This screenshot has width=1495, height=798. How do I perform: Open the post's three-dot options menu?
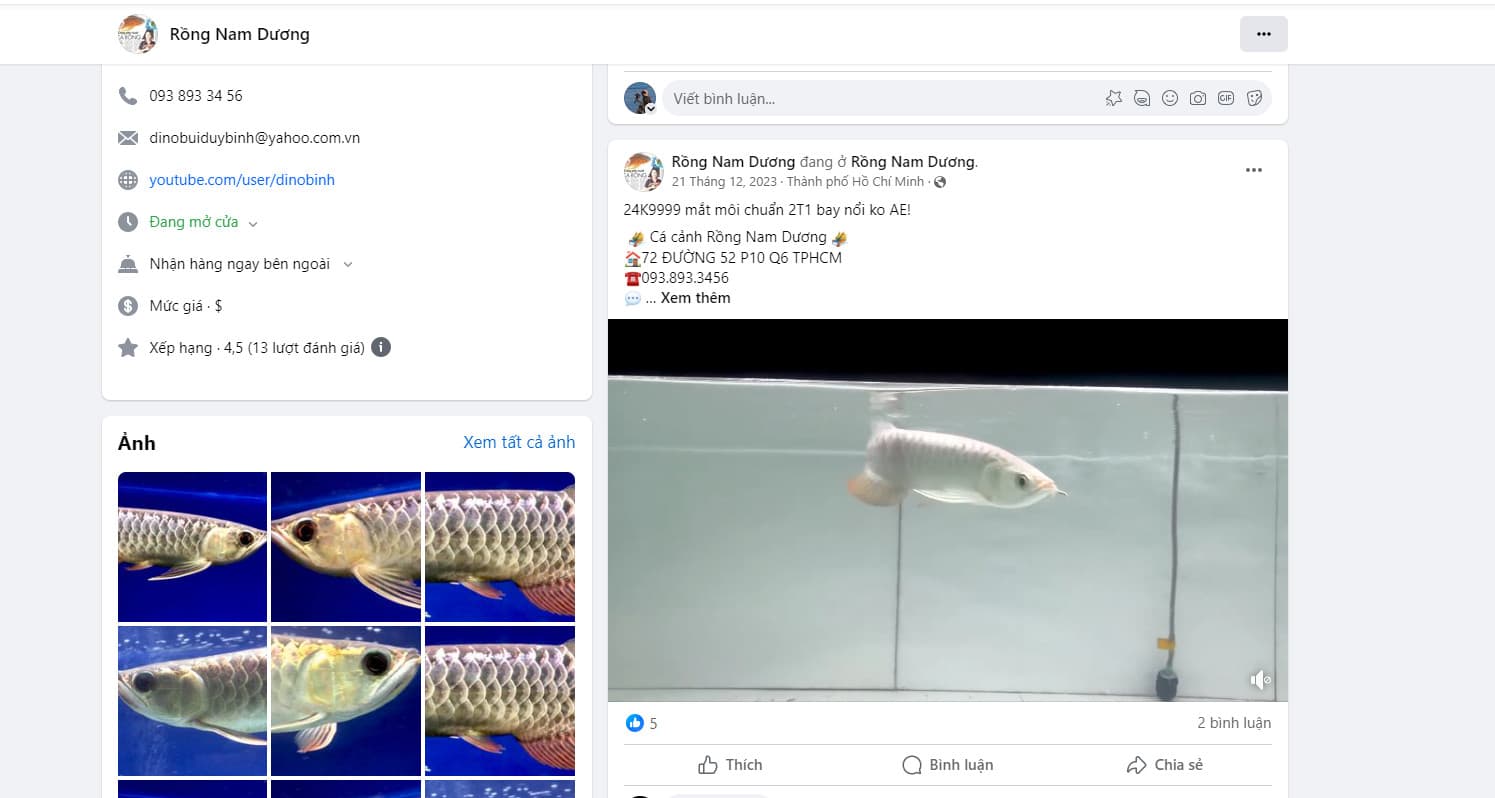click(x=1254, y=170)
